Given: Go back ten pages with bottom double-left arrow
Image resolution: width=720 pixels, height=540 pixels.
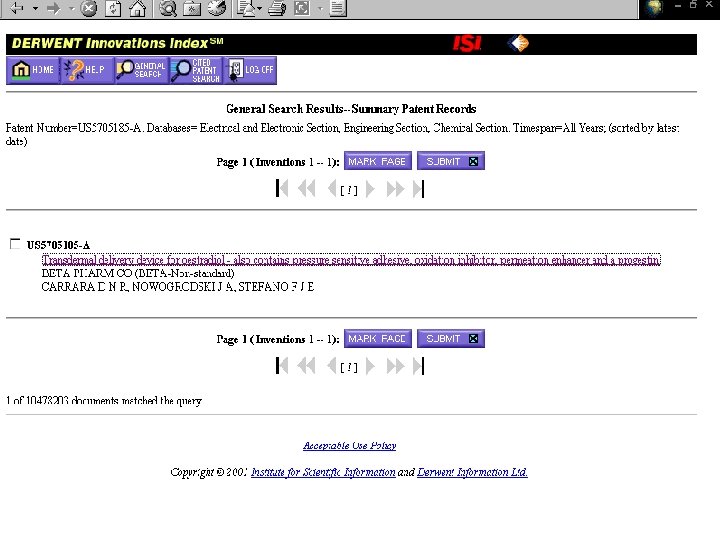Looking at the screenshot, I should click(x=306, y=366).
